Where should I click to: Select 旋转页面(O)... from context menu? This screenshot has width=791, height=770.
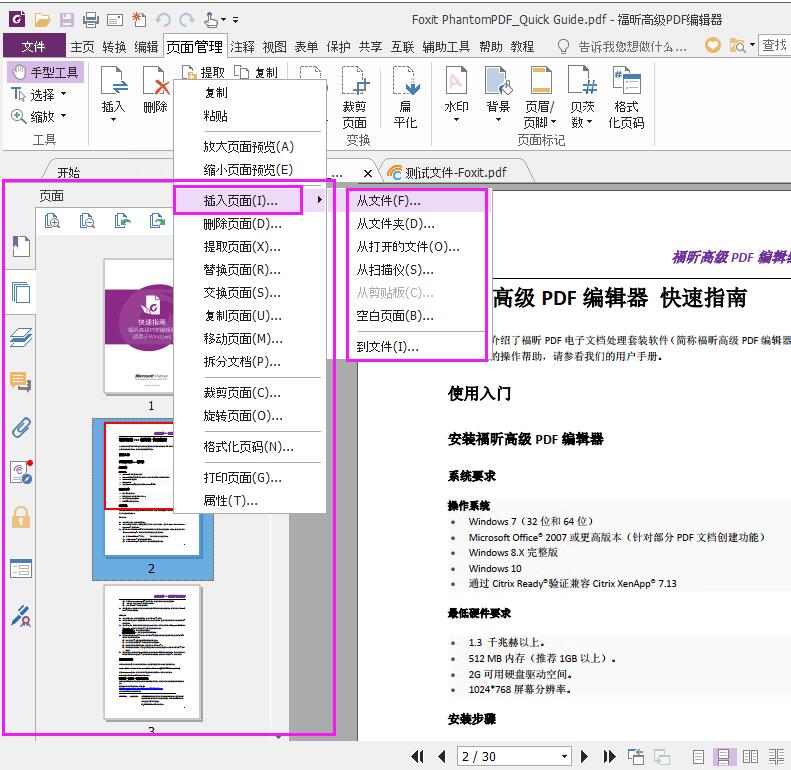point(242,416)
